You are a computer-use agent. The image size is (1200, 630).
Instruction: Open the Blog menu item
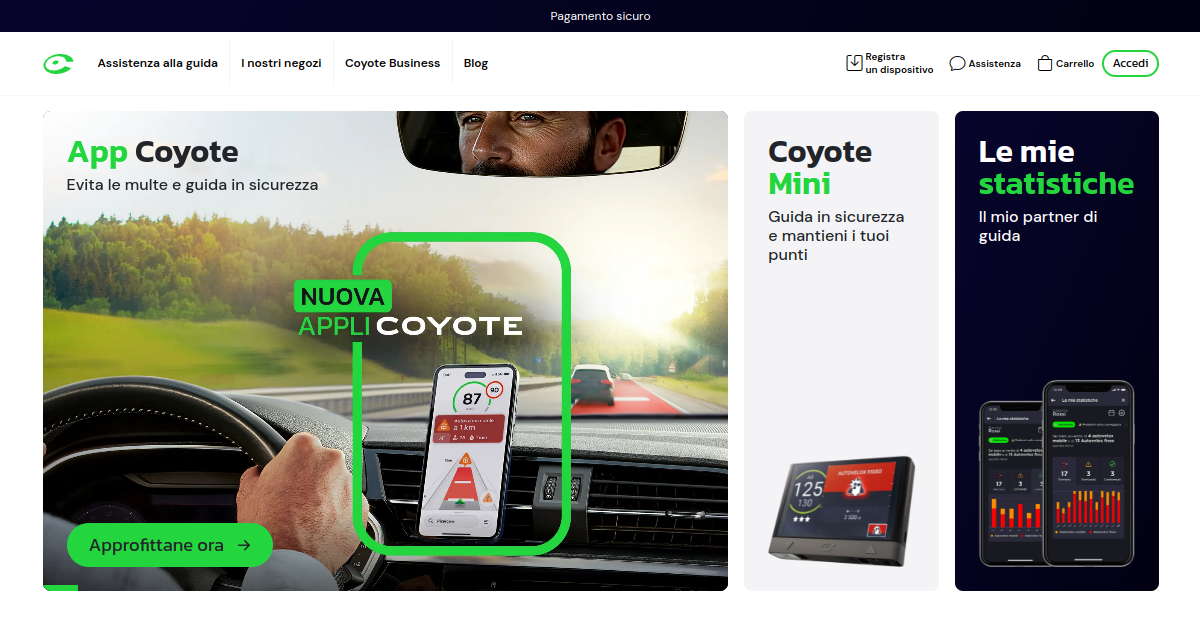pos(476,63)
